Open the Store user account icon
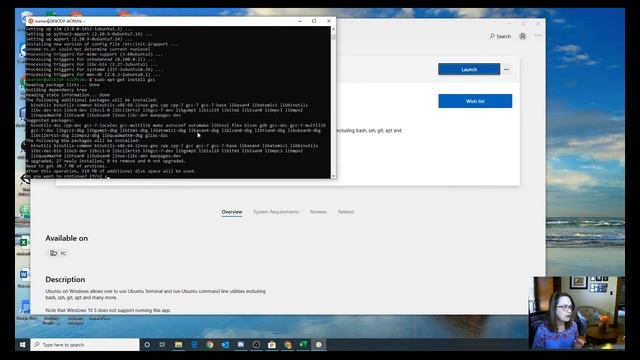 click(x=522, y=36)
